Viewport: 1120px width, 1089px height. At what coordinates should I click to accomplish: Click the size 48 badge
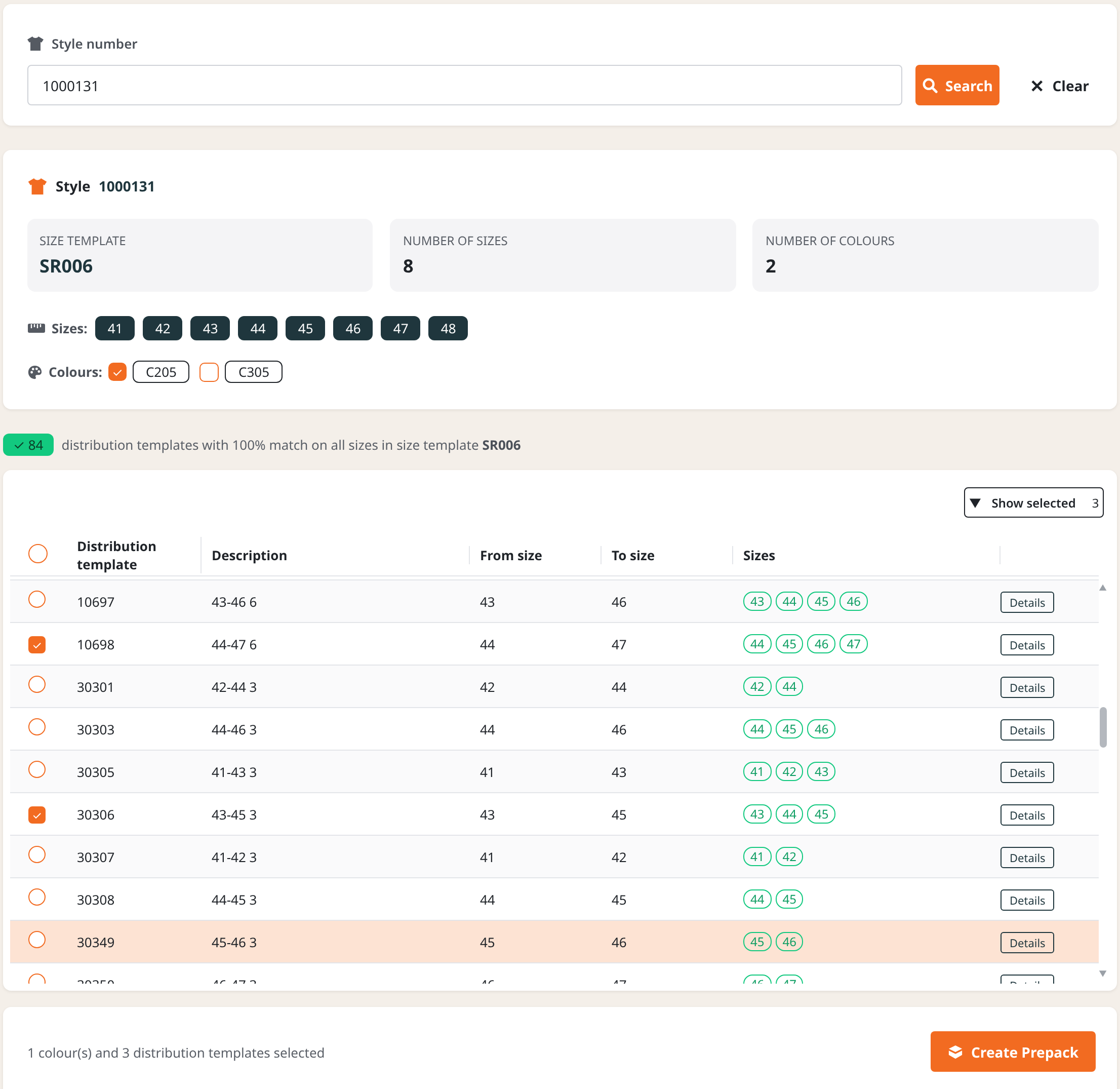pyautogui.click(x=448, y=328)
